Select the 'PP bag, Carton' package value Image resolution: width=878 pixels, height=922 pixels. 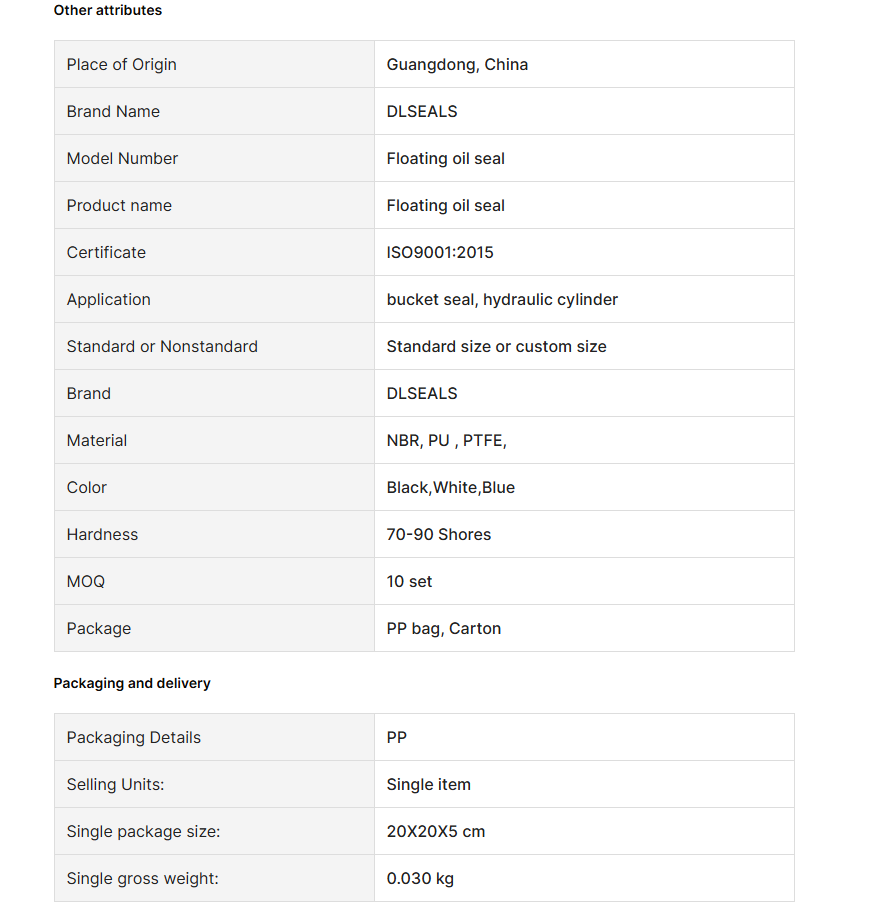pyautogui.click(x=443, y=628)
